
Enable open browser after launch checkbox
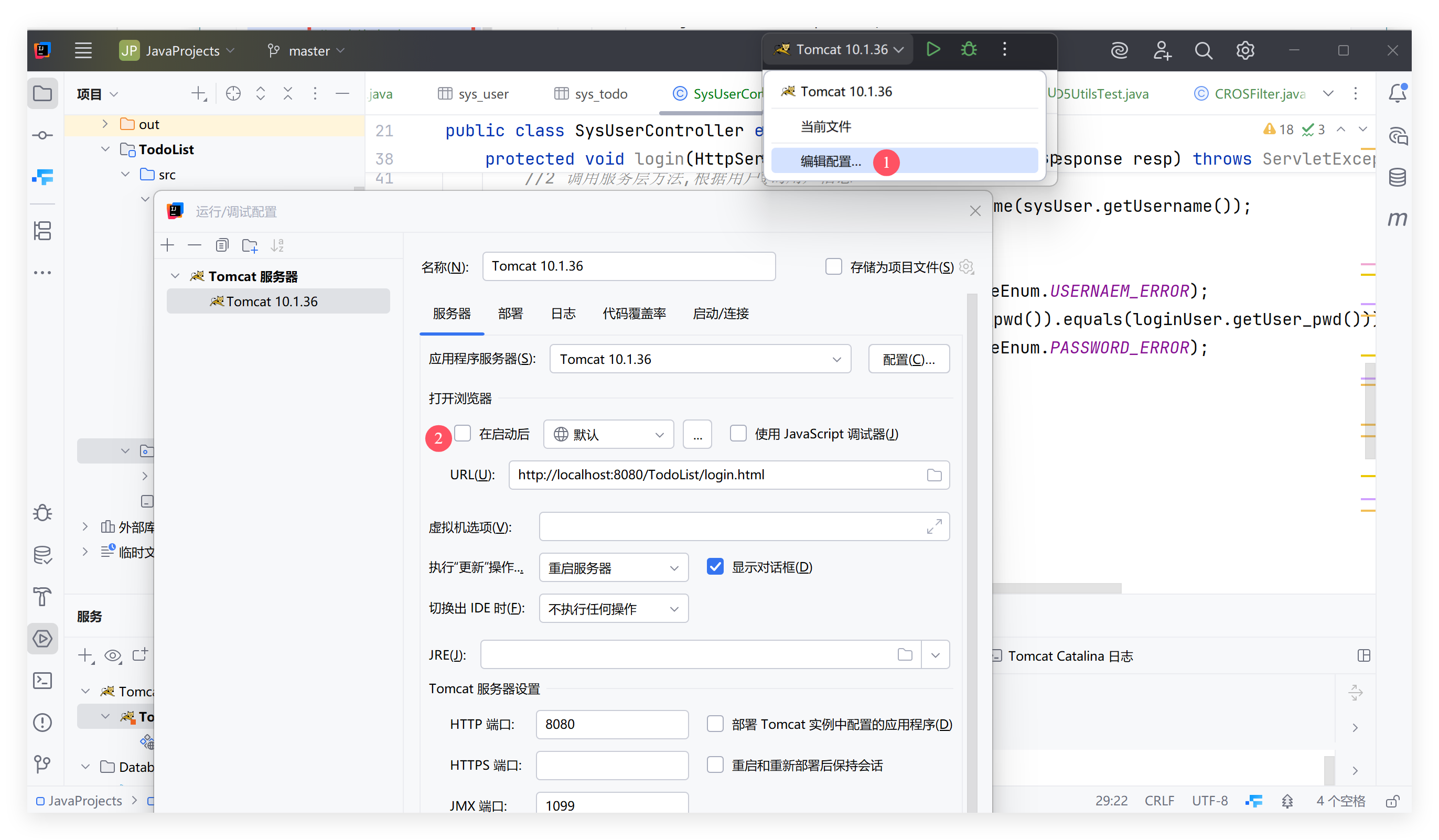coord(463,434)
